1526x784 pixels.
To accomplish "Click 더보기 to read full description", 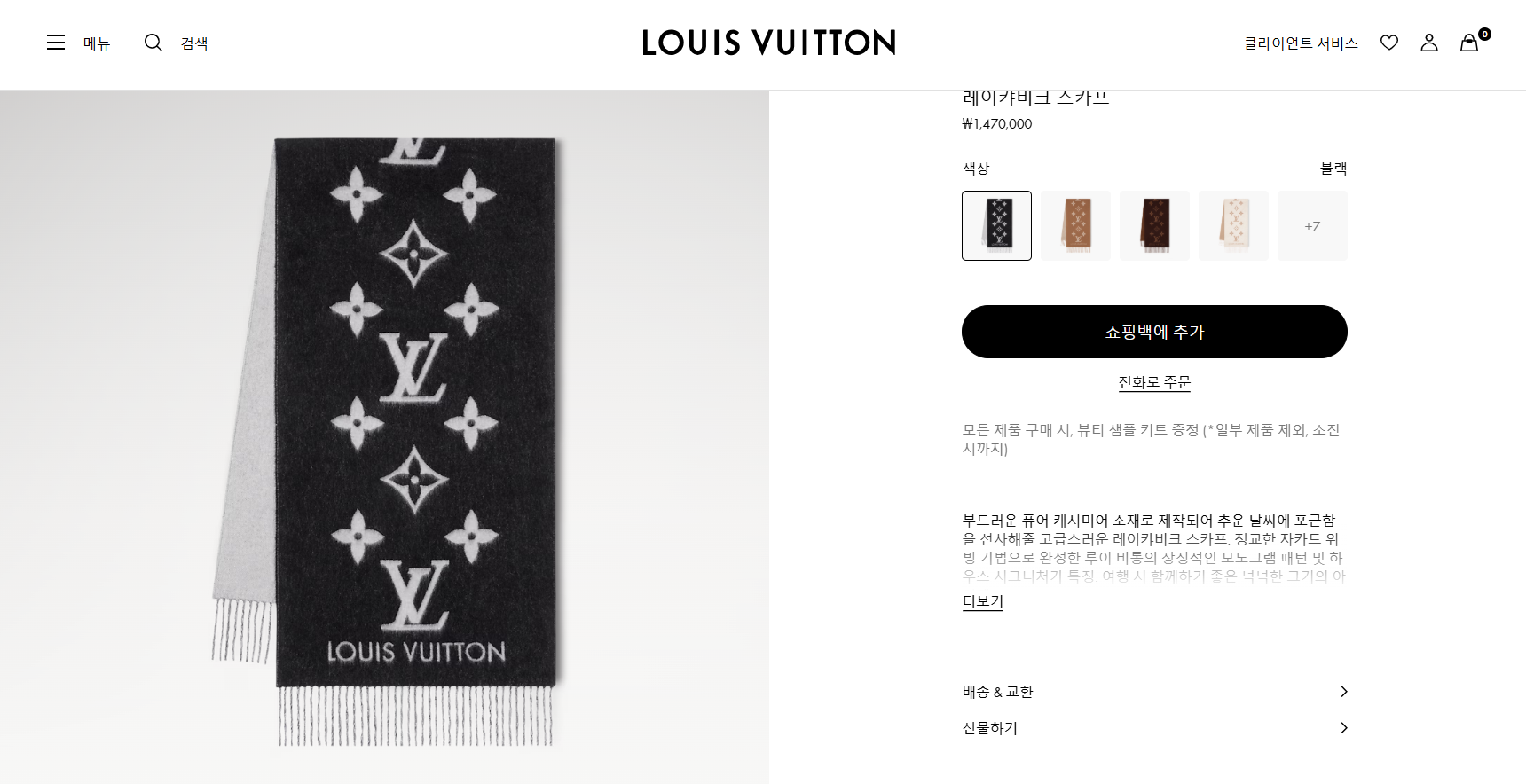I will [983, 601].
